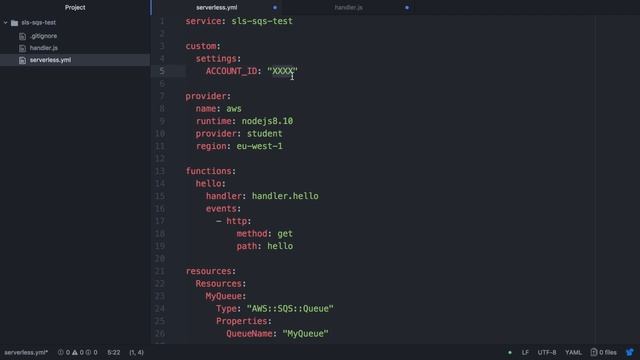
Task: Open linter info count in status bar
Action: [91, 352]
